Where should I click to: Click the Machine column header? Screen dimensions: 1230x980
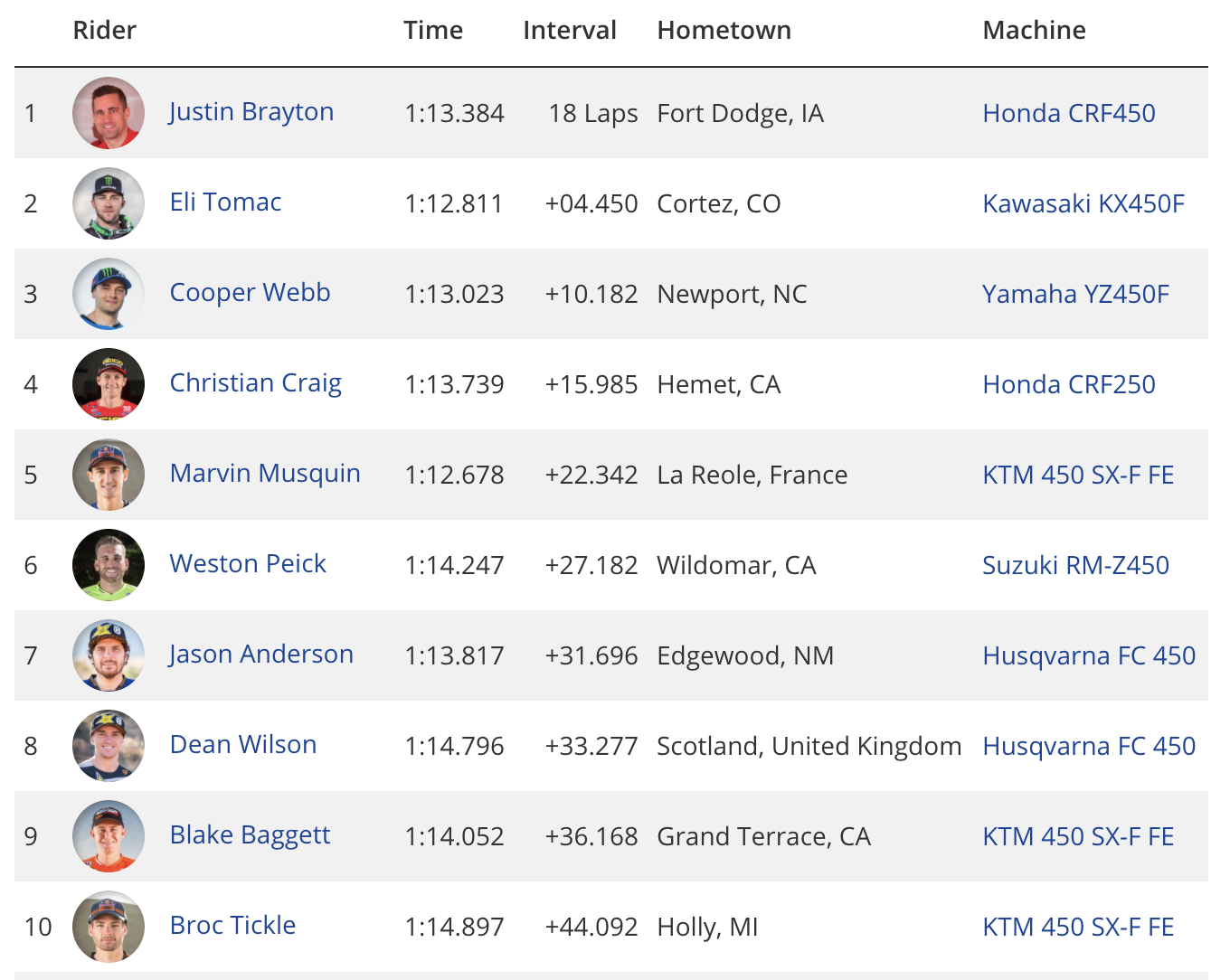point(1035,30)
